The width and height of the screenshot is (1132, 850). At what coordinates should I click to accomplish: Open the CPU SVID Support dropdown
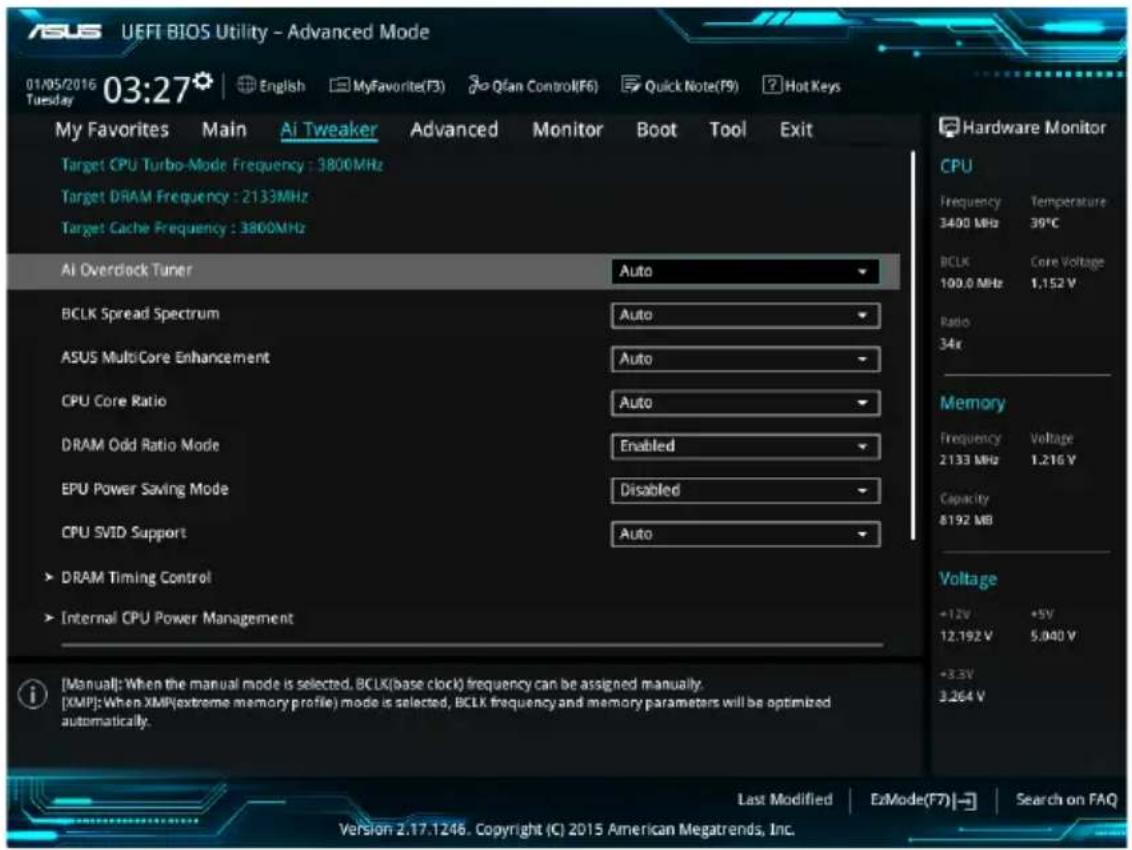click(x=745, y=534)
